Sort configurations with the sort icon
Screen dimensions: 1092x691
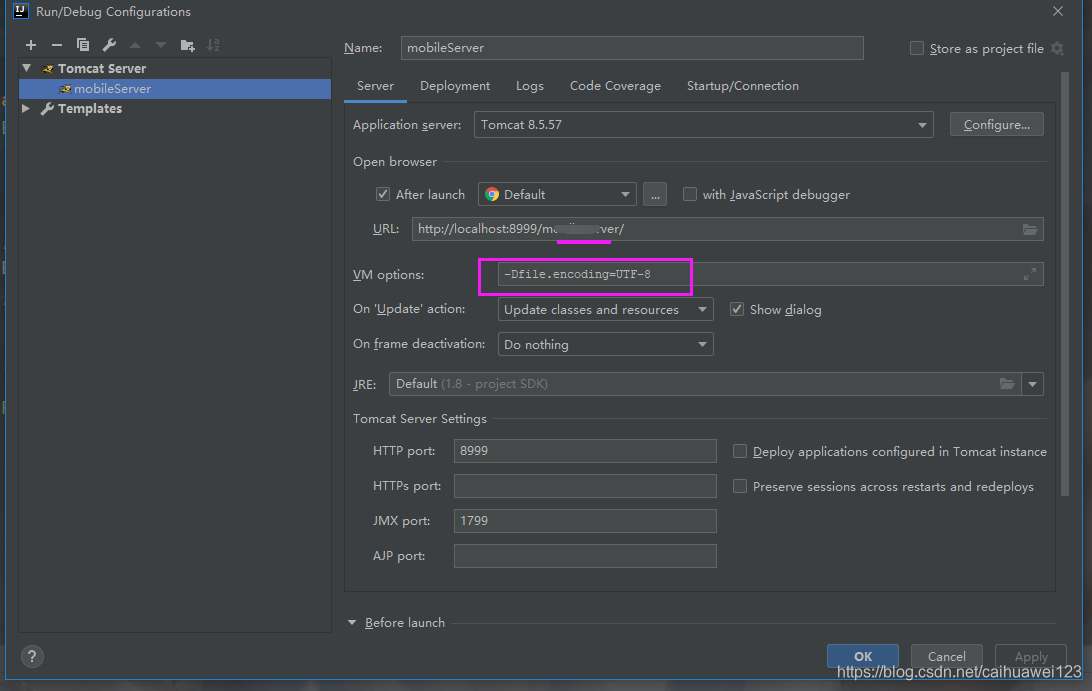pos(213,45)
